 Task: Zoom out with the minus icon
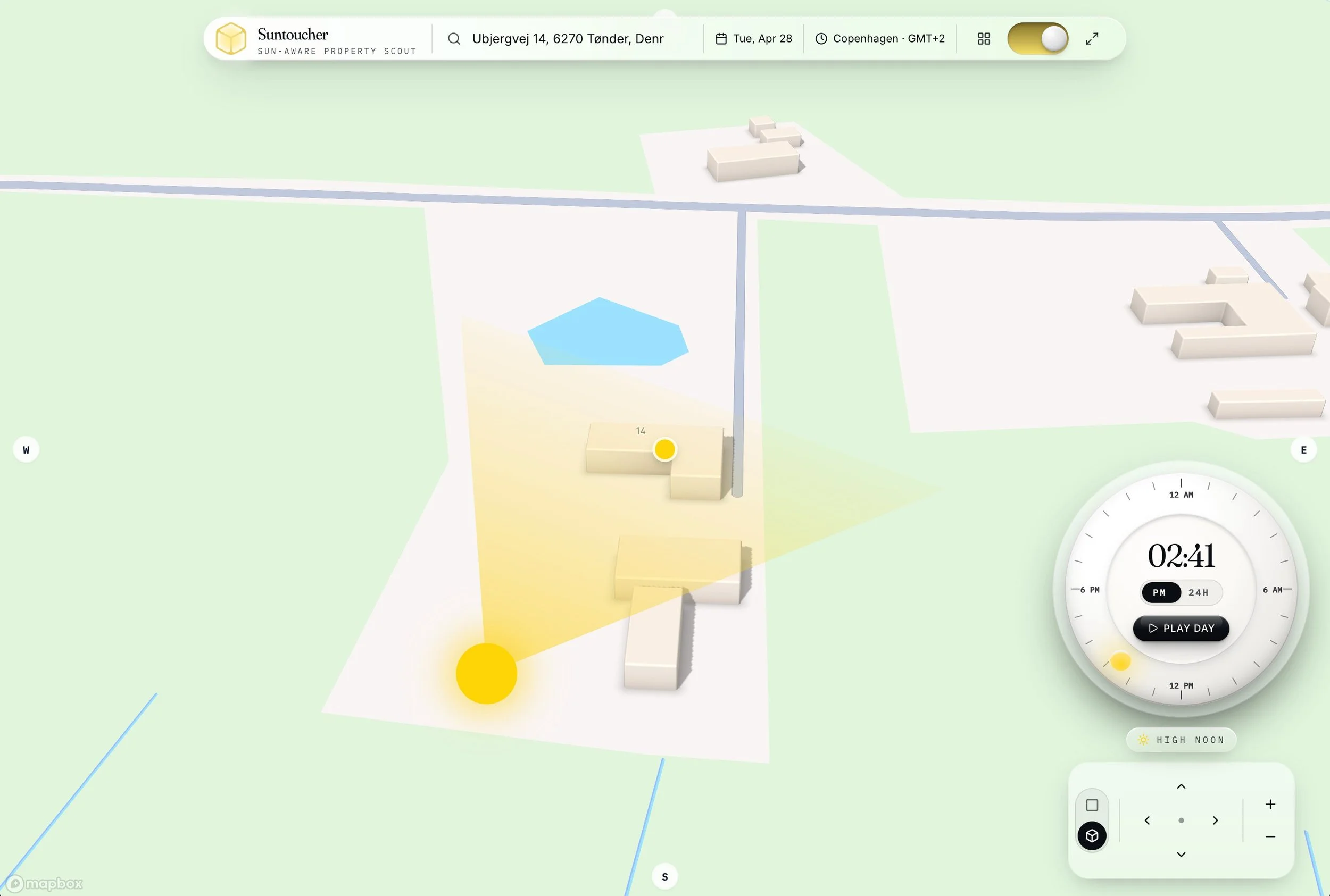click(1270, 836)
